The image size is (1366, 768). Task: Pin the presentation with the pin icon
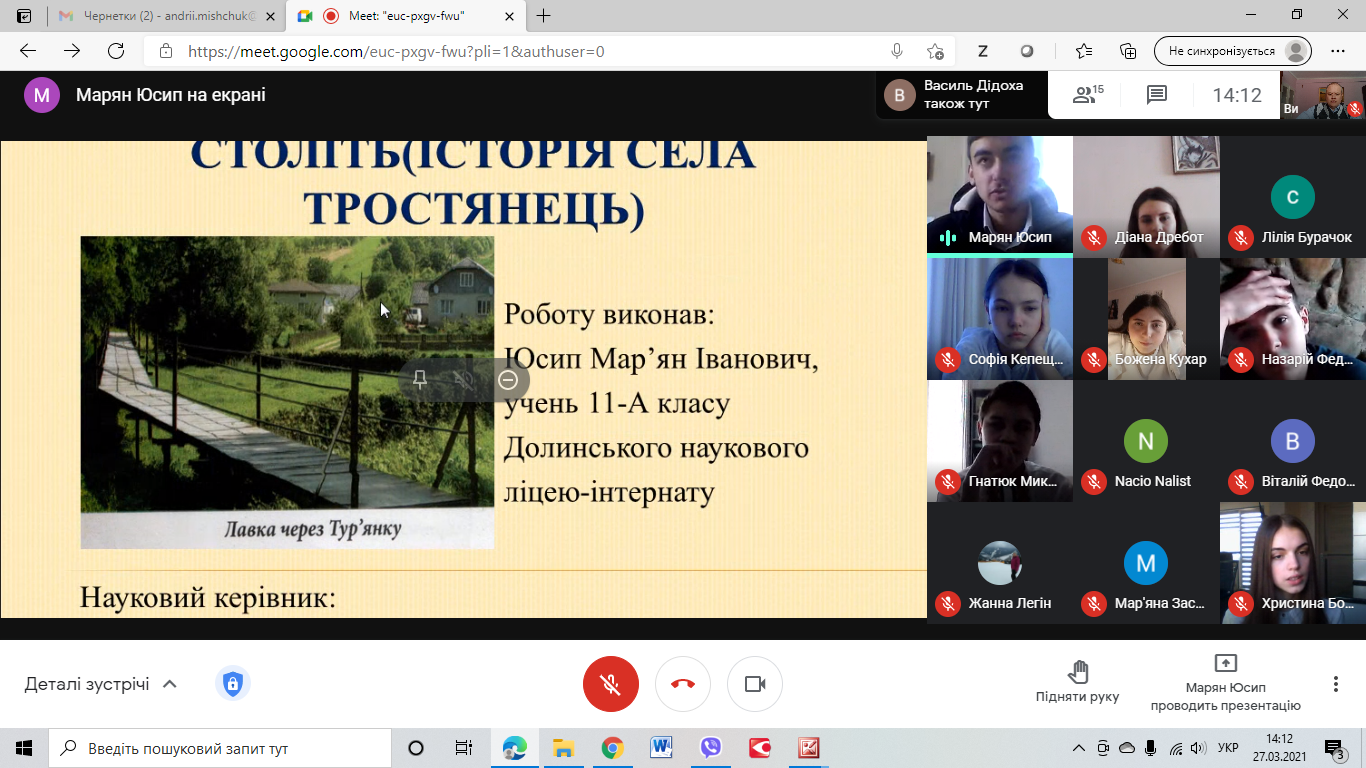point(420,380)
